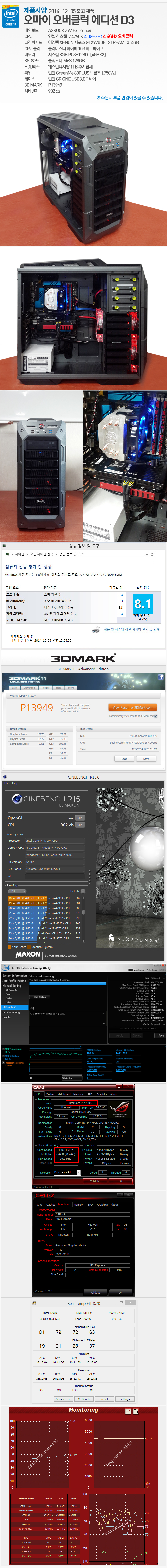Select the Results tab in 3DMark 11
The height and width of the screenshot is (1568, 167).
pos(46,688)
